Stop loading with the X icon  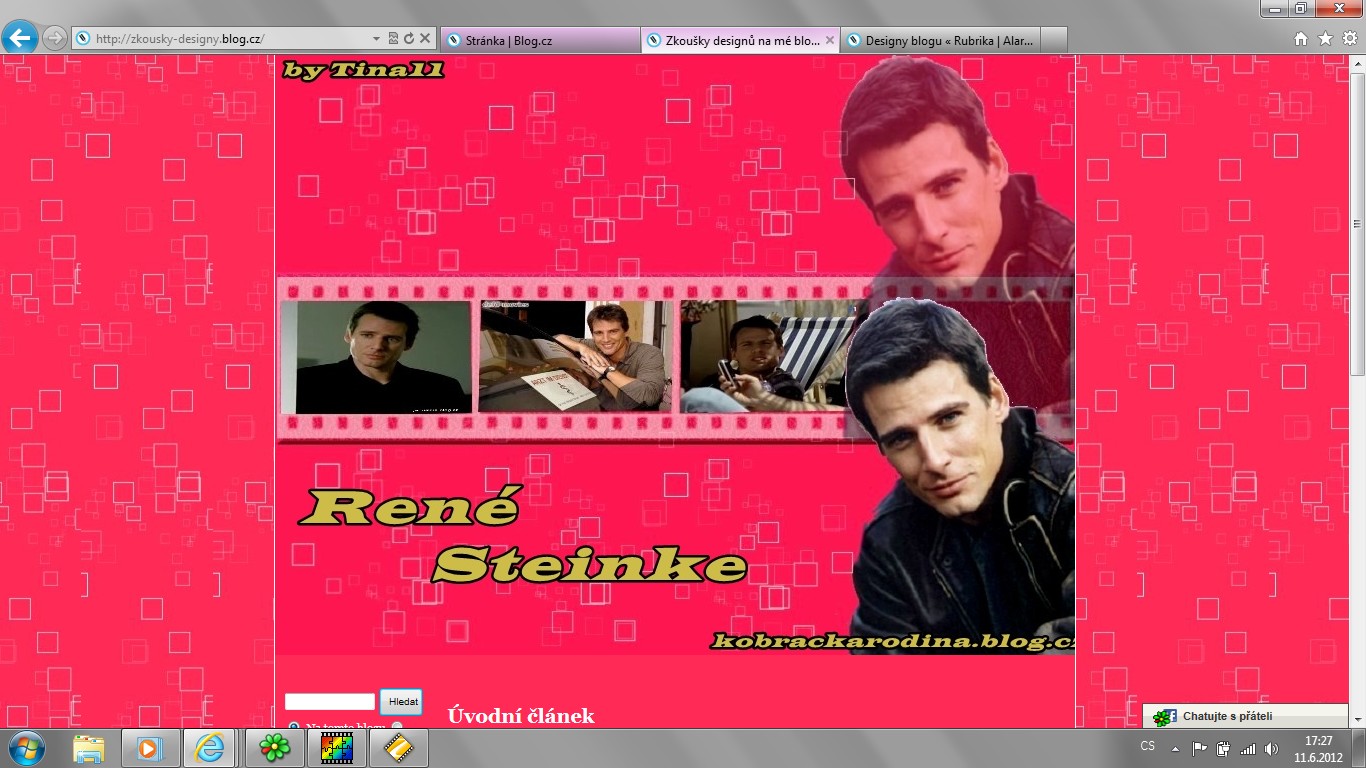tap(425, 39)
